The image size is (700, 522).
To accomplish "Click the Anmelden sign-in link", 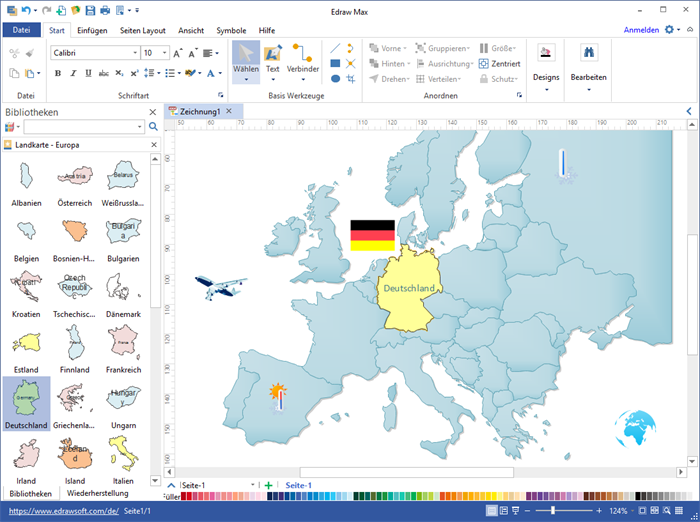I will [641, 30].
